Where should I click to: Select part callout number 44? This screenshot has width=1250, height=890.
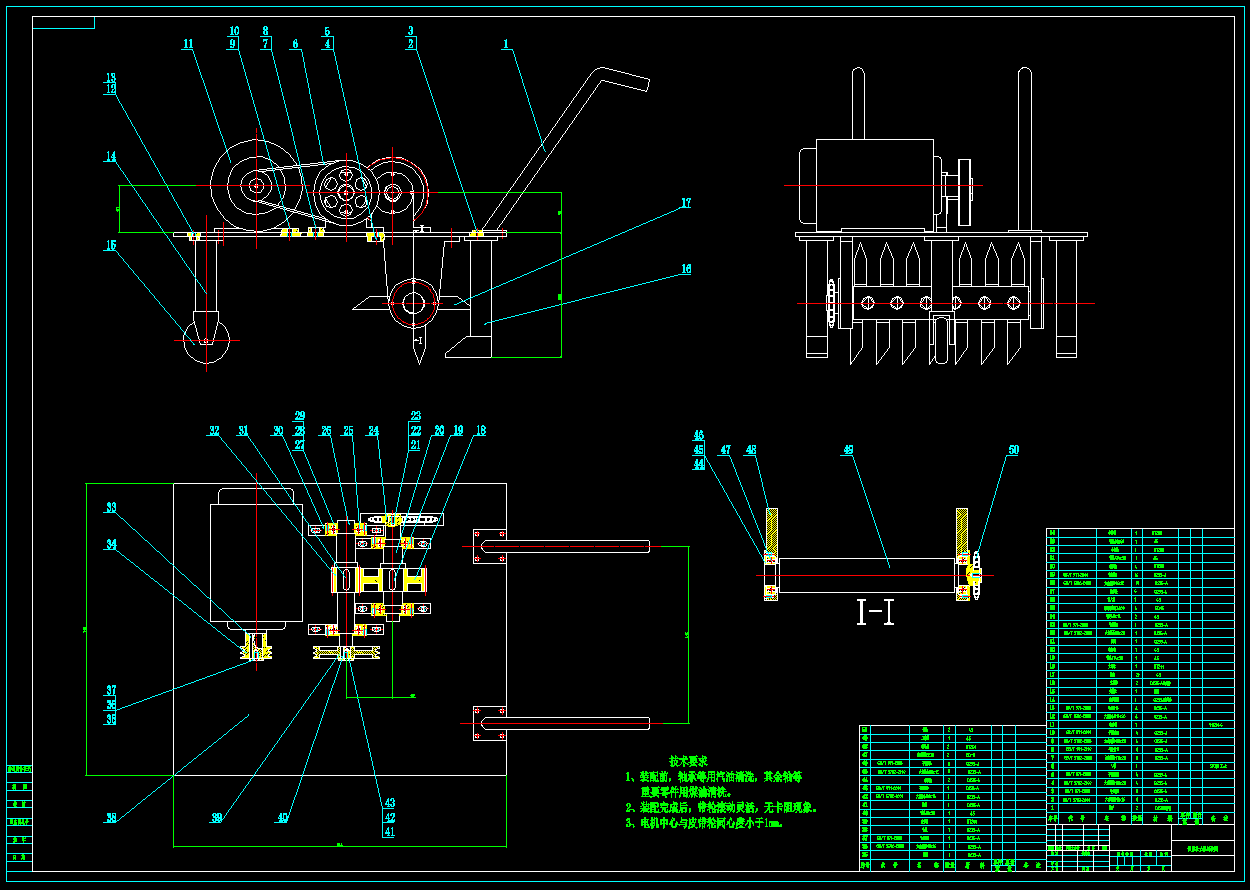(699, 464)
